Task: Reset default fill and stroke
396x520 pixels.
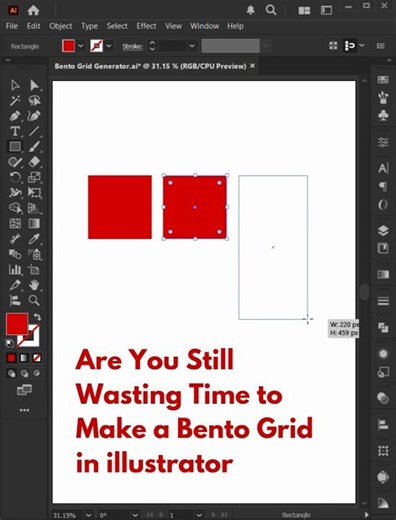Action: [x=9, y=343]
